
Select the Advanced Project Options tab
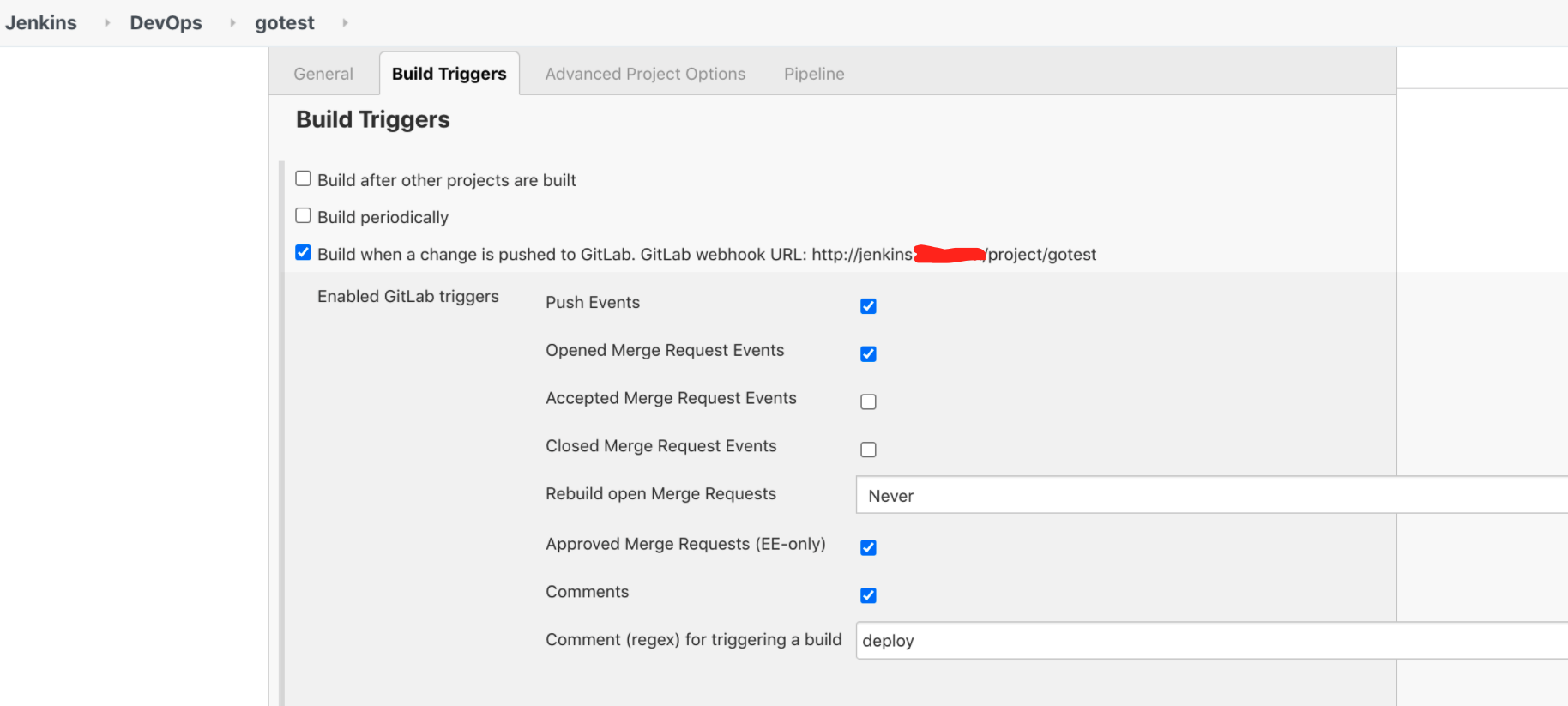[x=644, y=74]
